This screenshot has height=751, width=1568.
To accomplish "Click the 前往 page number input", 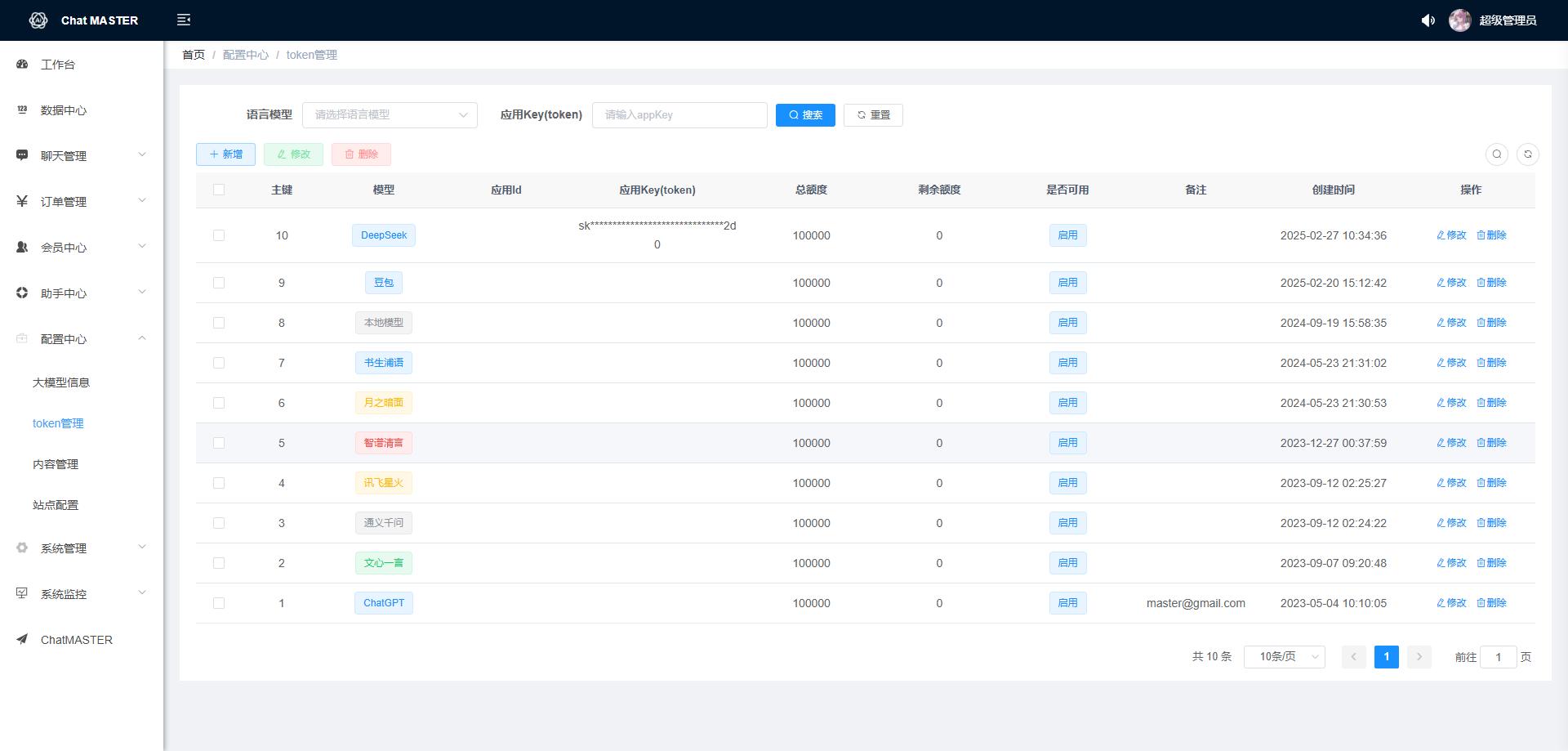I will [1498, 657].
